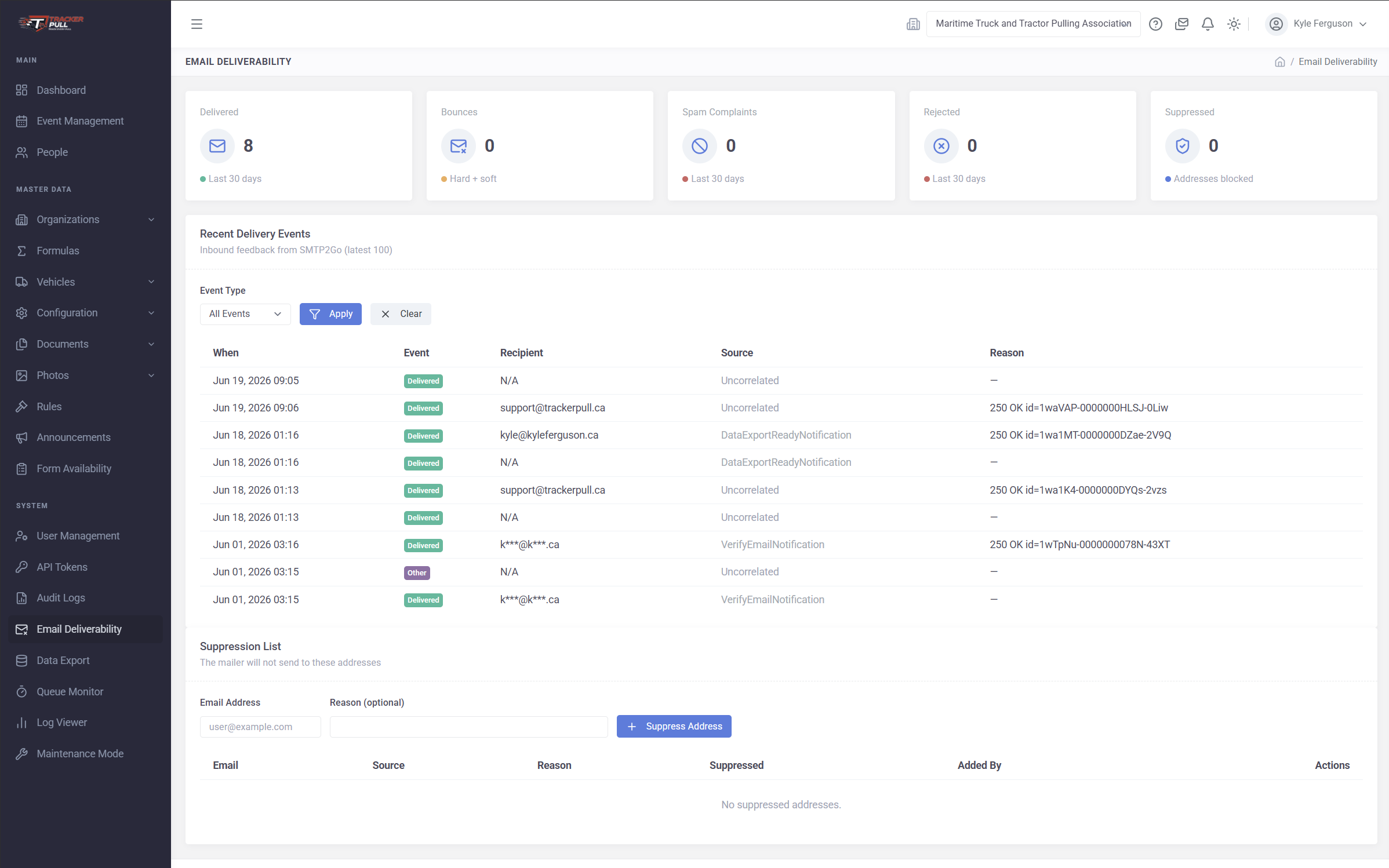Screen dimensions: 1389x868
Task: Open the notifications bell
Action: 1208,24
